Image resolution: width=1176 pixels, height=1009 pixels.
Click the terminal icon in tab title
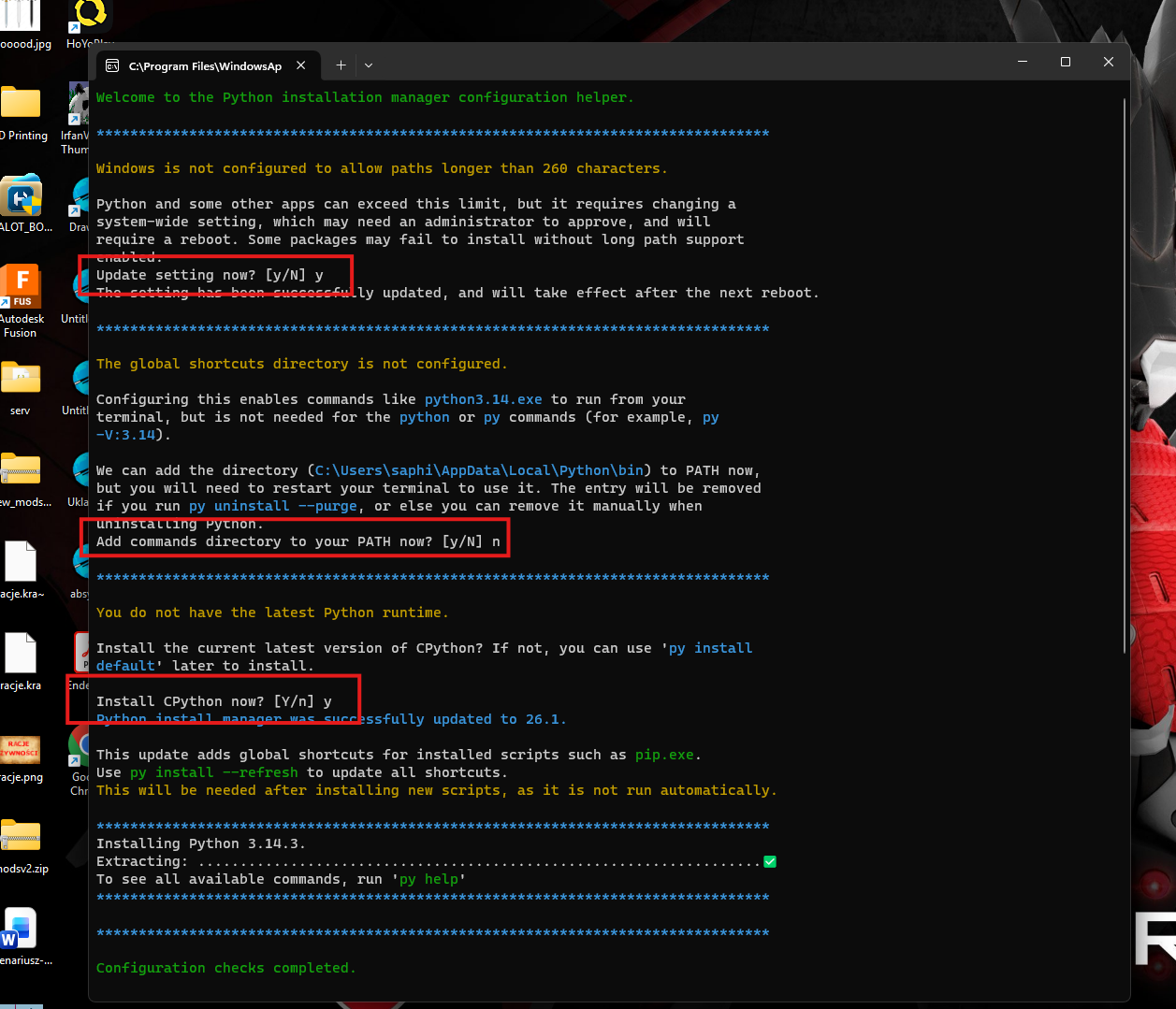tap(112, 65)
